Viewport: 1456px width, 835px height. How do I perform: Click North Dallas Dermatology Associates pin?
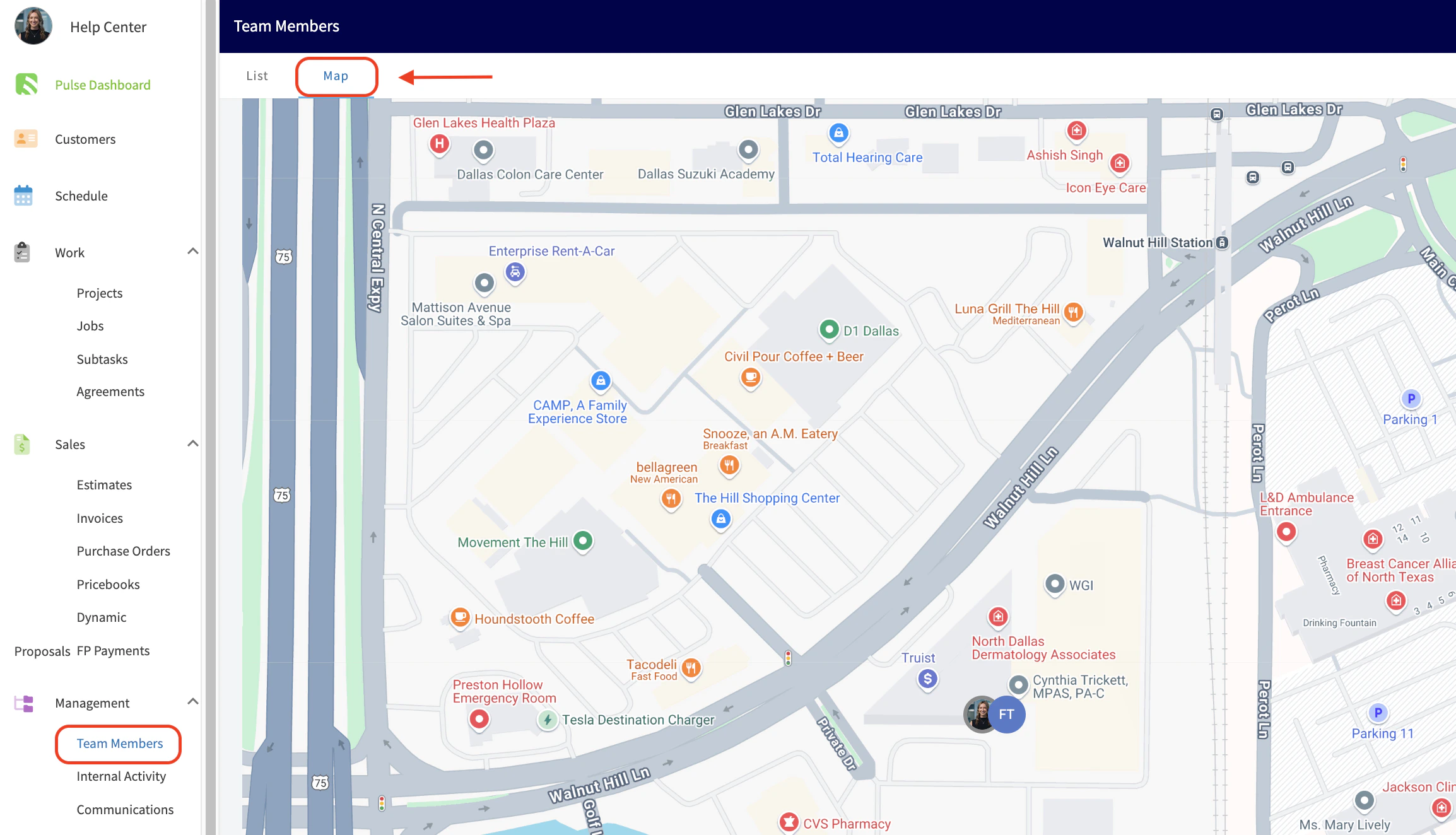click(x=998, y=617)
